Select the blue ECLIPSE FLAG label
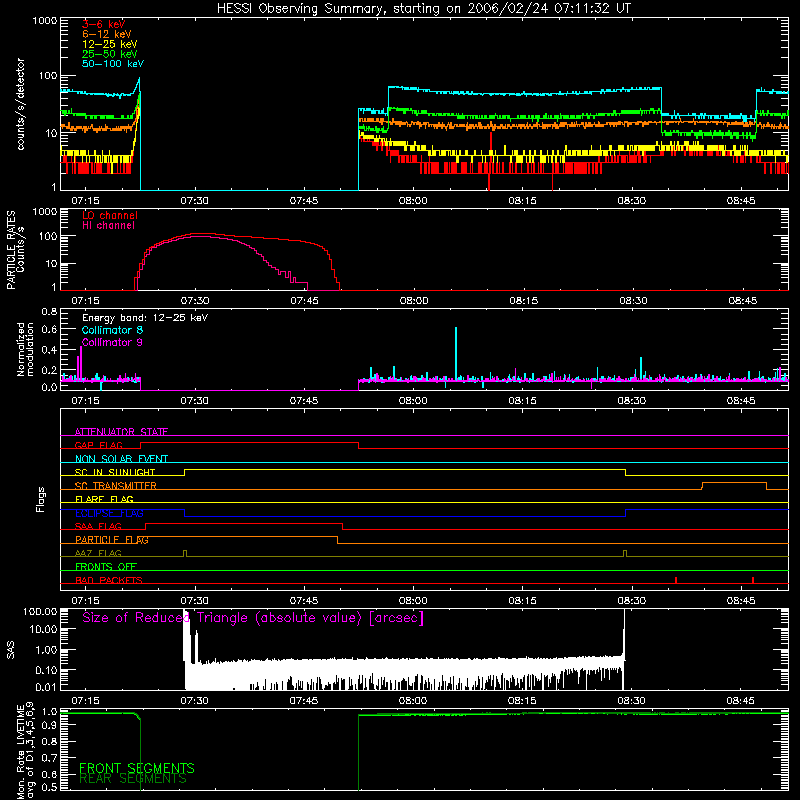 tap(109, 513)
